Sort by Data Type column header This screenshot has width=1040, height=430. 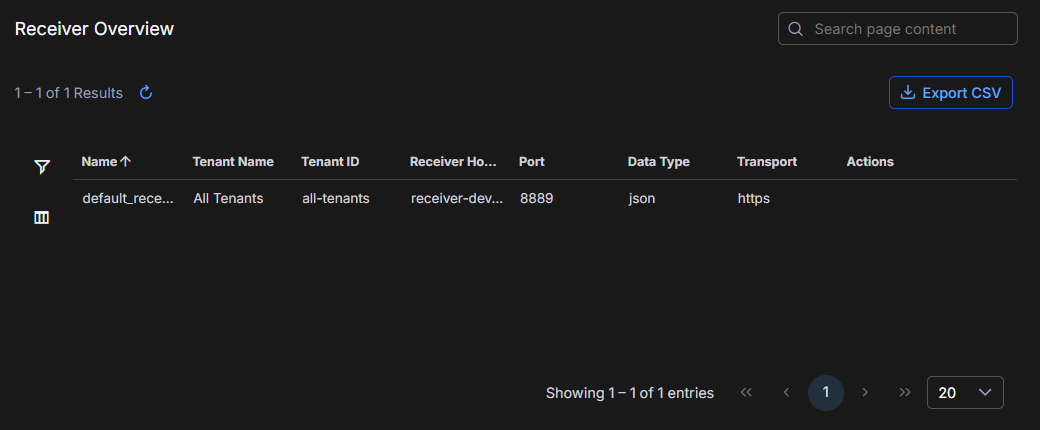pos(658,161)
